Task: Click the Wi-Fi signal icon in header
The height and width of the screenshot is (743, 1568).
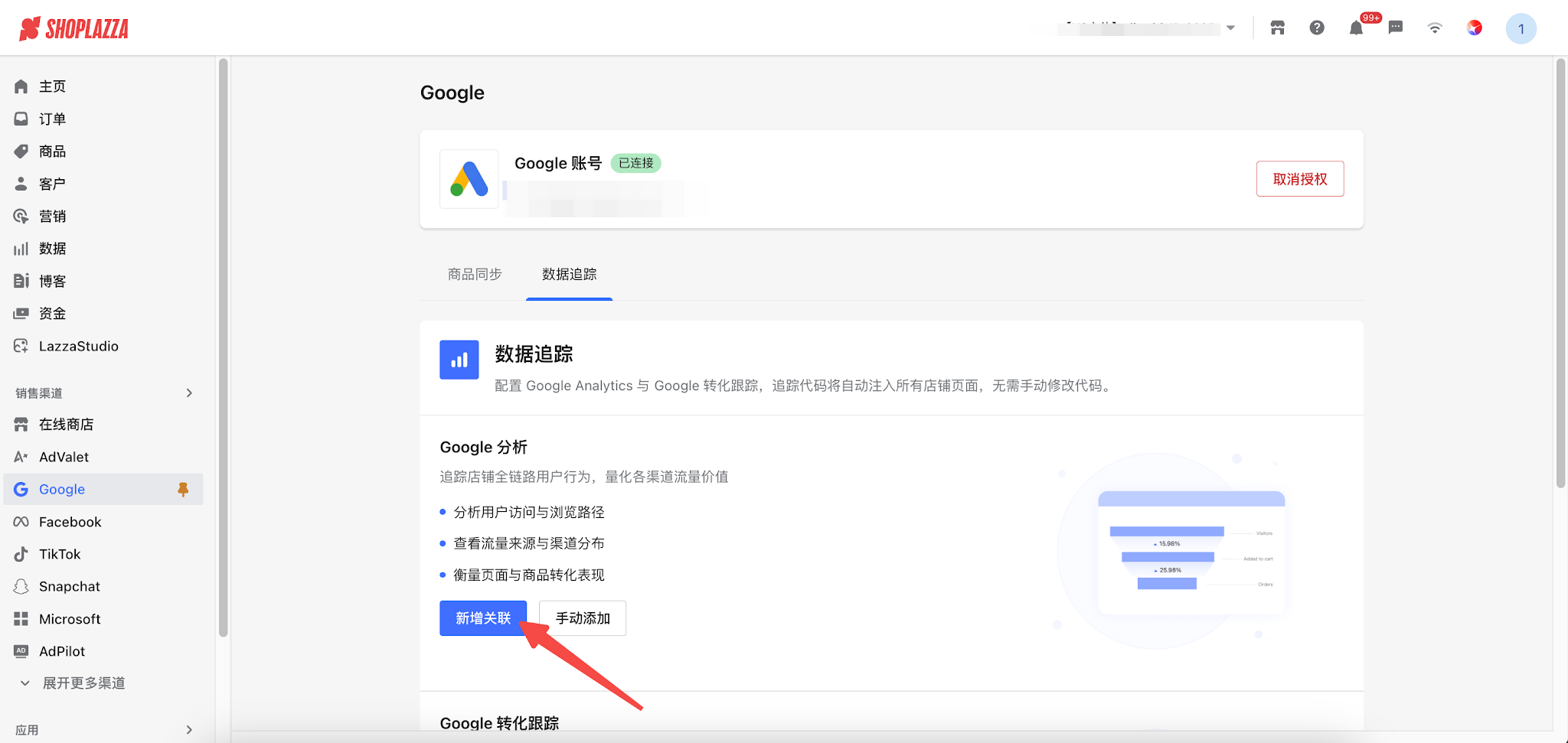Action: tap(1435, 28)
